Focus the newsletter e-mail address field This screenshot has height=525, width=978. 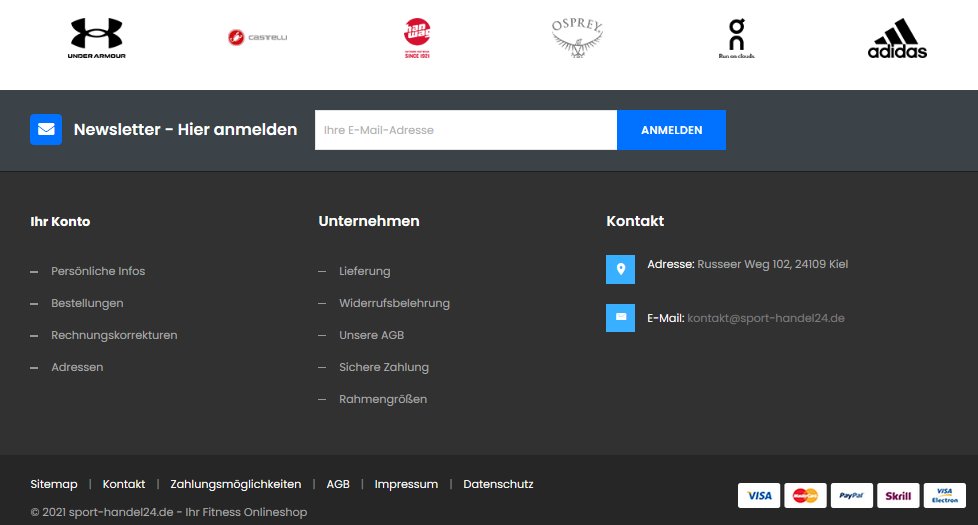point(465,130)
